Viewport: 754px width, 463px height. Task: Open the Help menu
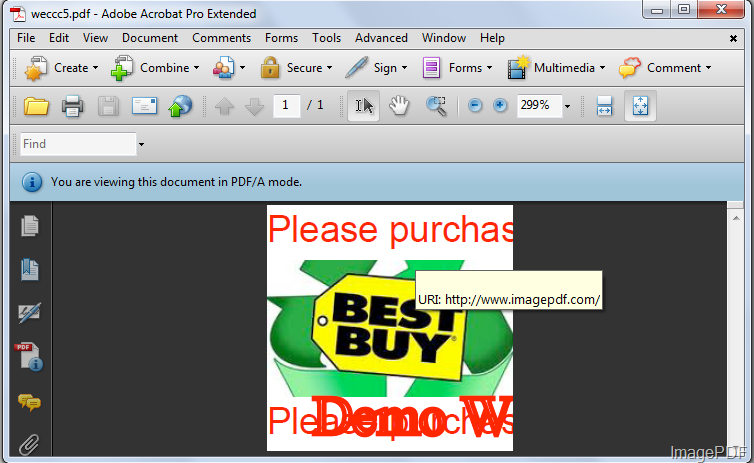[492, 38]
